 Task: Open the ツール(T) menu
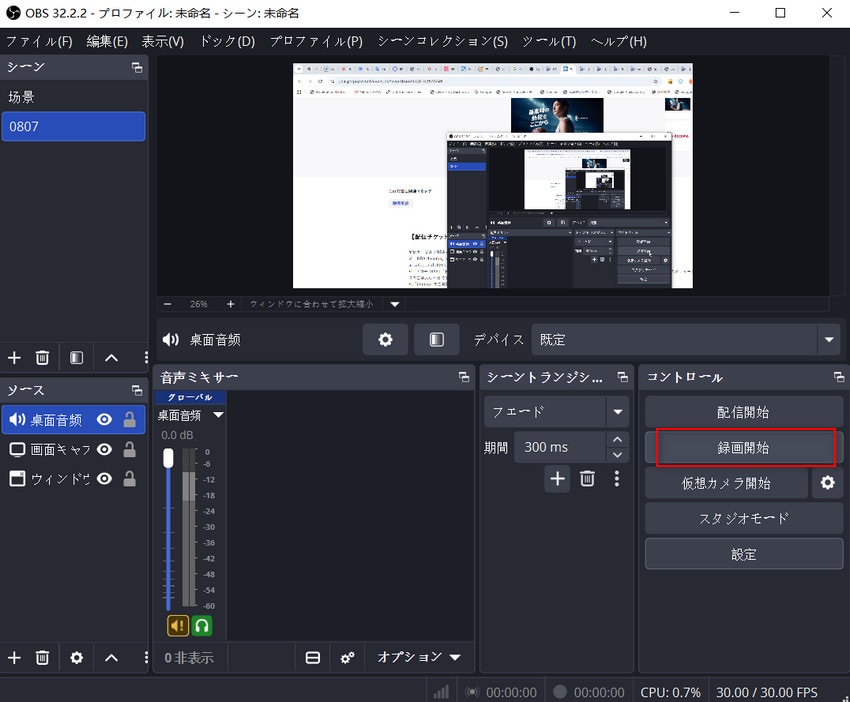(x=549, y=42)
